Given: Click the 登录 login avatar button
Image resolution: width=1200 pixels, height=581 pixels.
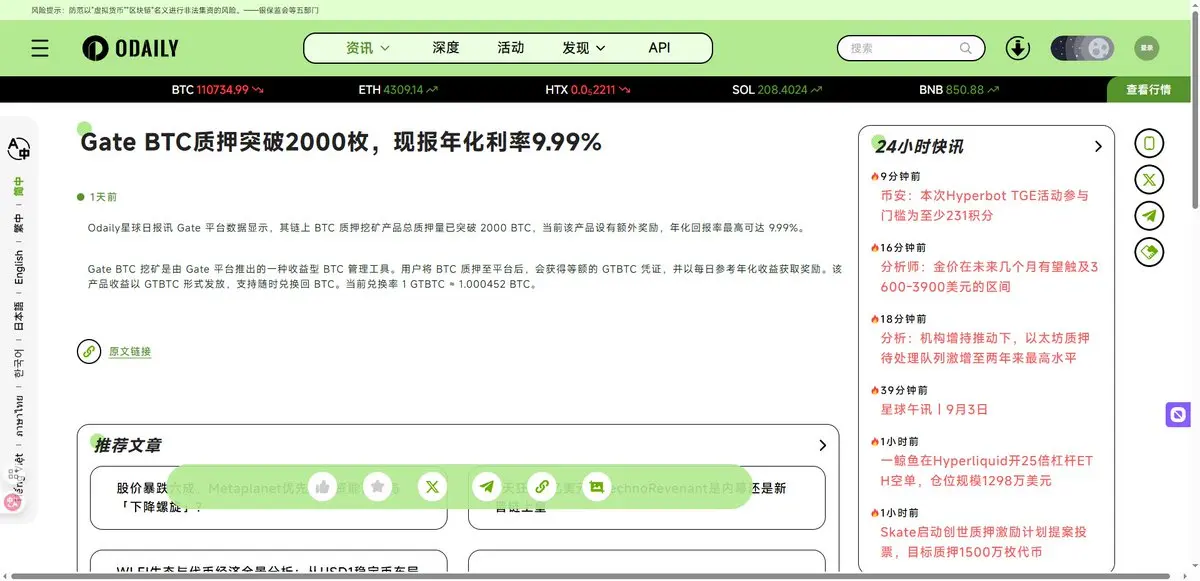Looking at the screenshot, I should click(x=1146, y=48).
